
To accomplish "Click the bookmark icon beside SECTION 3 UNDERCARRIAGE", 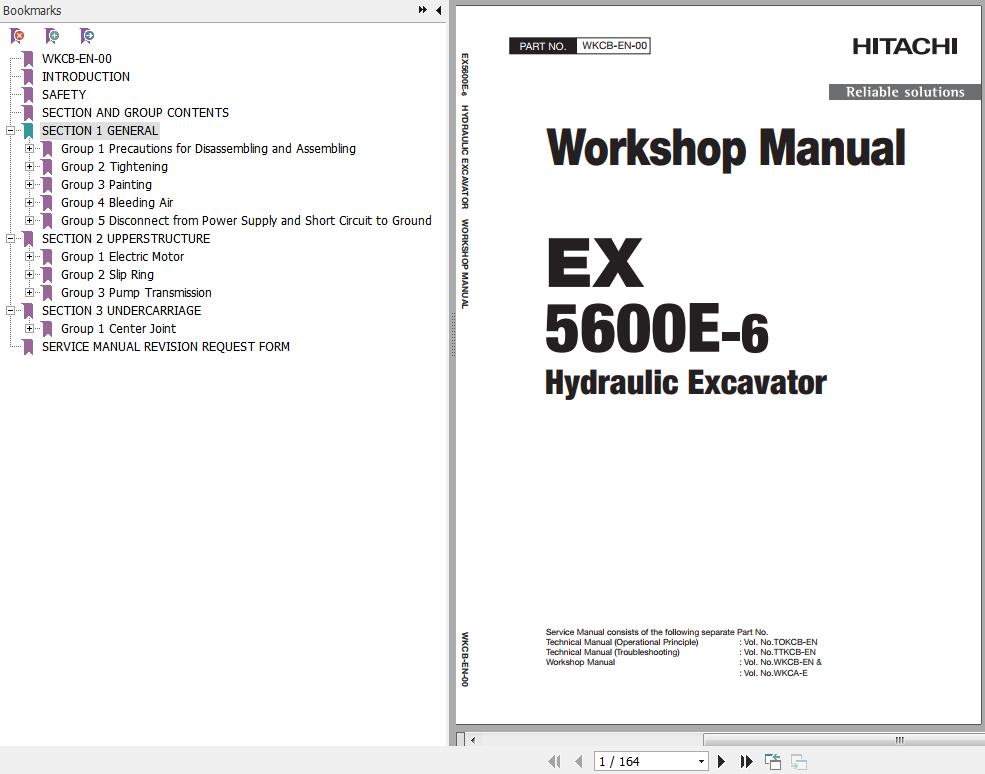I will 28,310.
